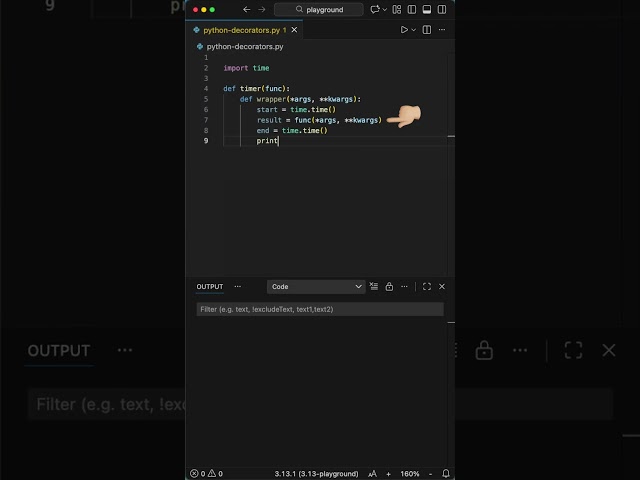The image size is (640, 480).
Task: Click the import time line of code
Action: (x=246, y=68)
